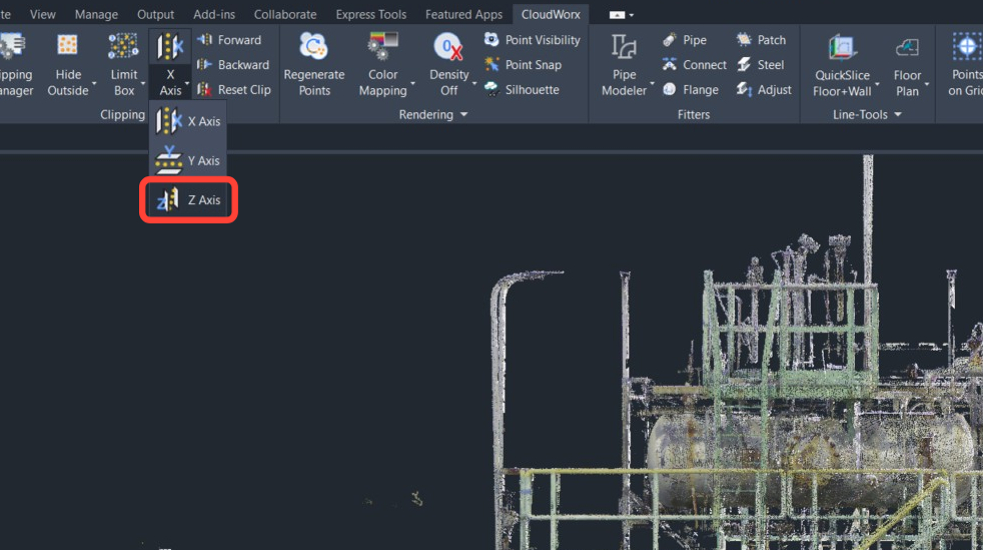983x550 pixels.
Task: Expand the Pipe Modeler dropdown arrow
Action: (652, 83)
